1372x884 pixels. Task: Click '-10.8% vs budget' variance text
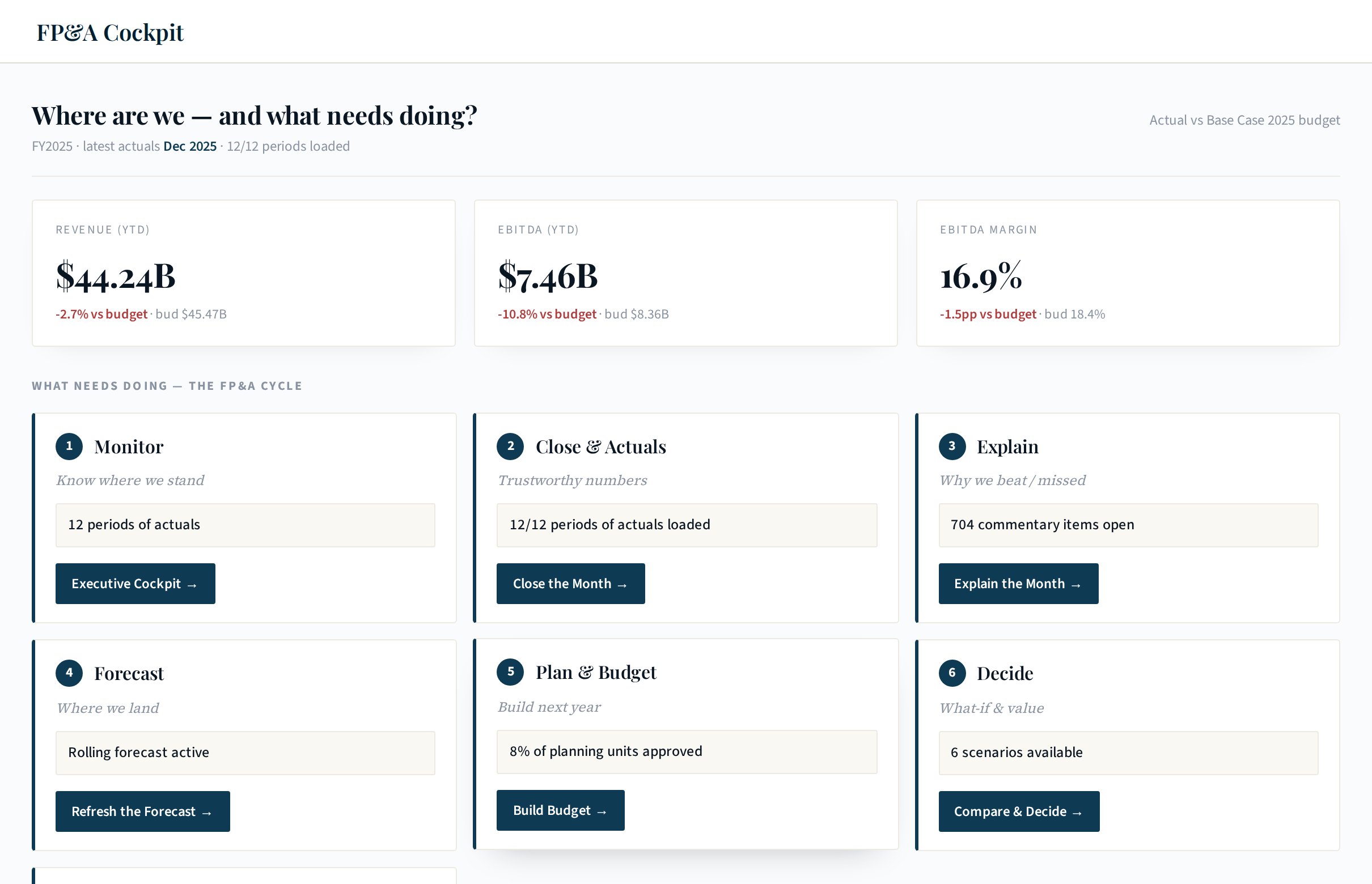[x=547, y=314]
